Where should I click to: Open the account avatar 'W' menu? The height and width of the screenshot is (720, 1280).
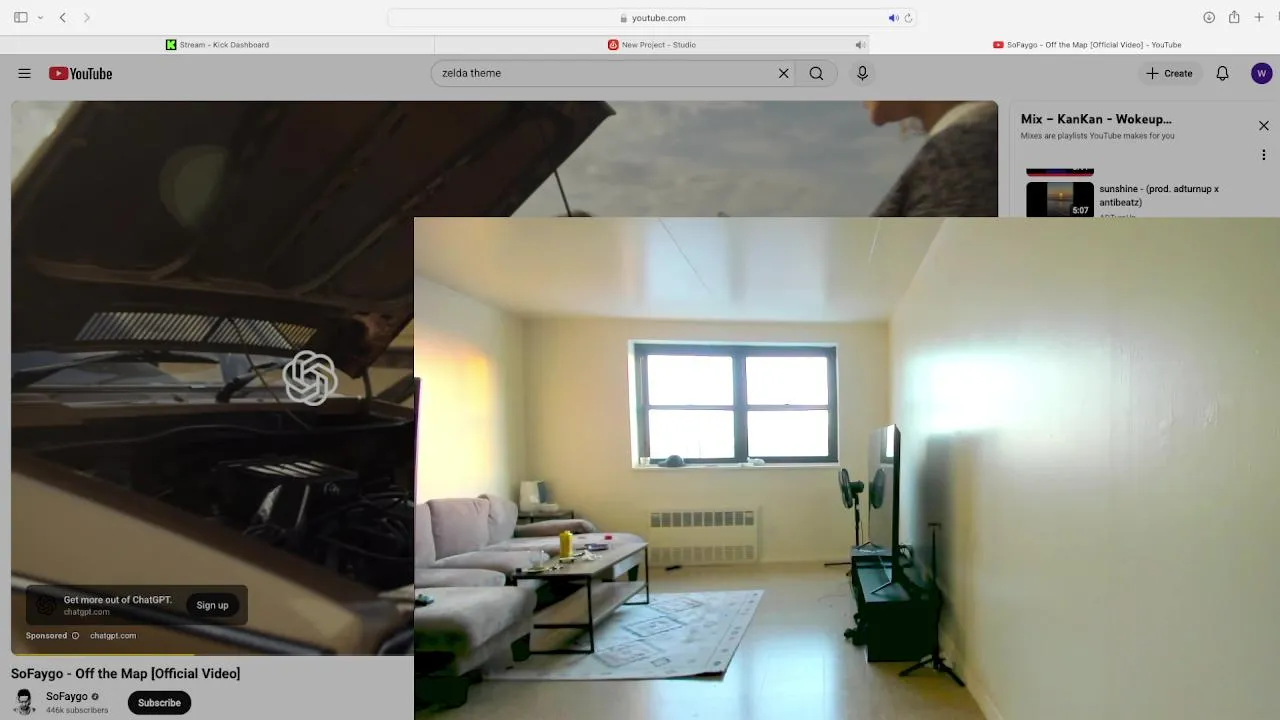click(x=1261, y=73)
